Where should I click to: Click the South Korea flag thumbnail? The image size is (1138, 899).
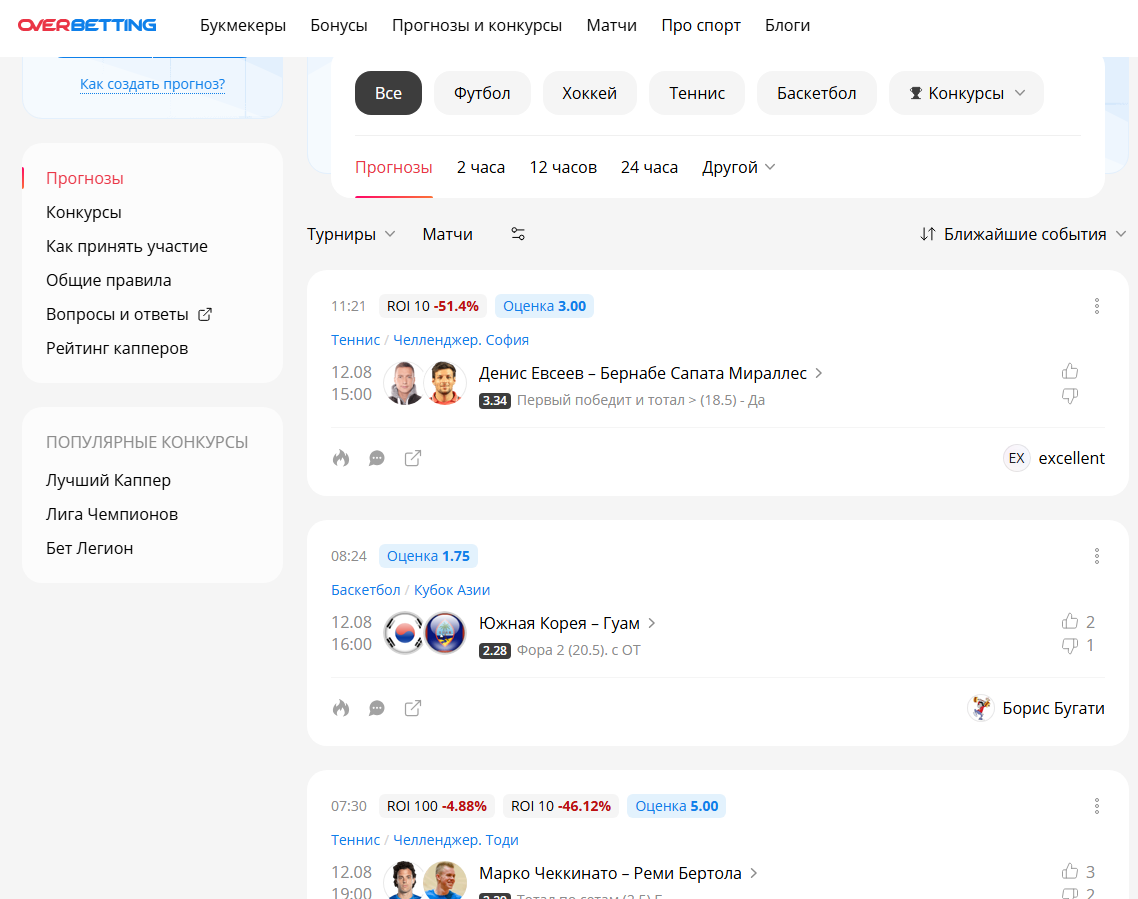404,633
